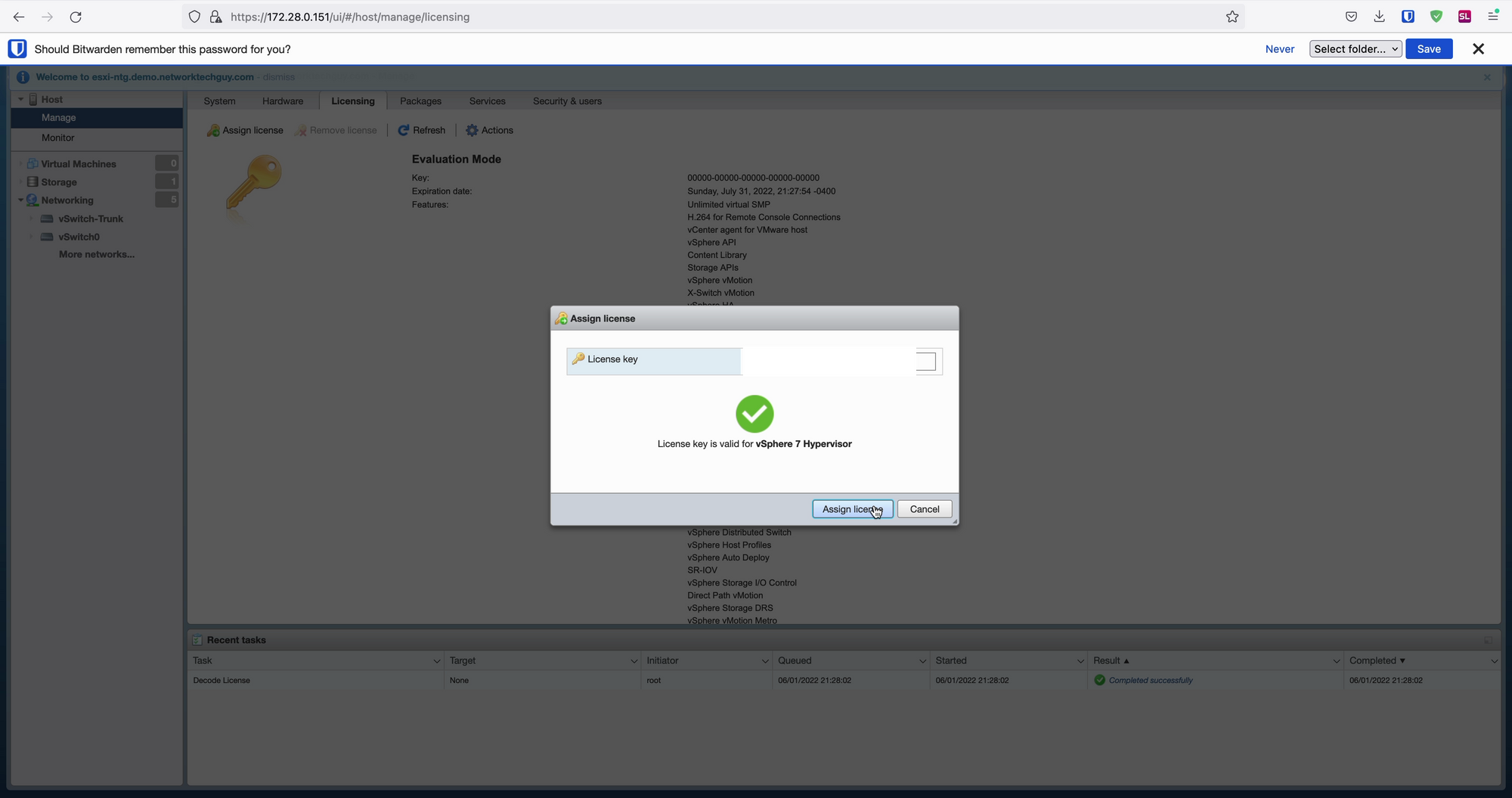
Task: Reload the page with the refresh icon
Action: 76,17
